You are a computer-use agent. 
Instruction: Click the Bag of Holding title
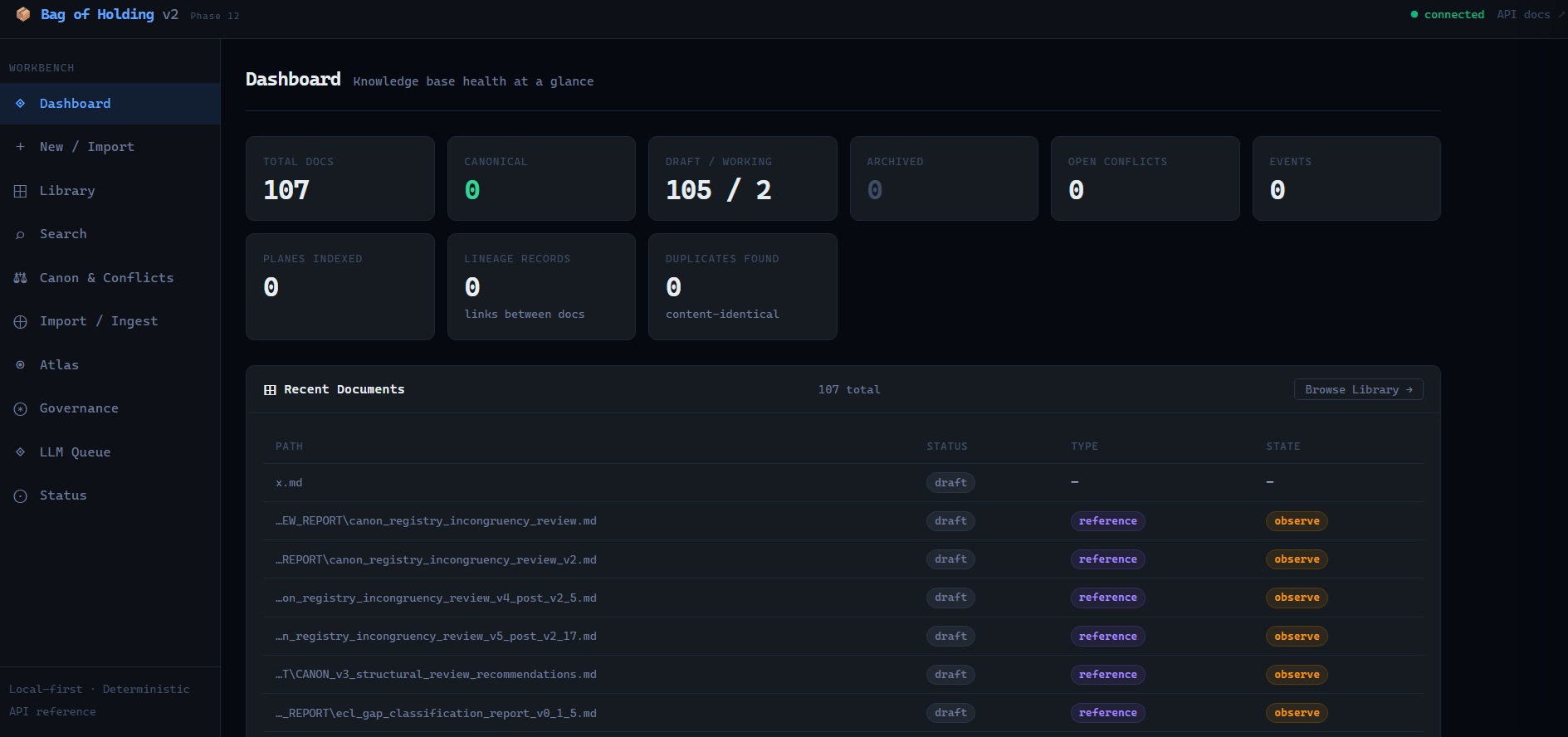coord(97,14)
